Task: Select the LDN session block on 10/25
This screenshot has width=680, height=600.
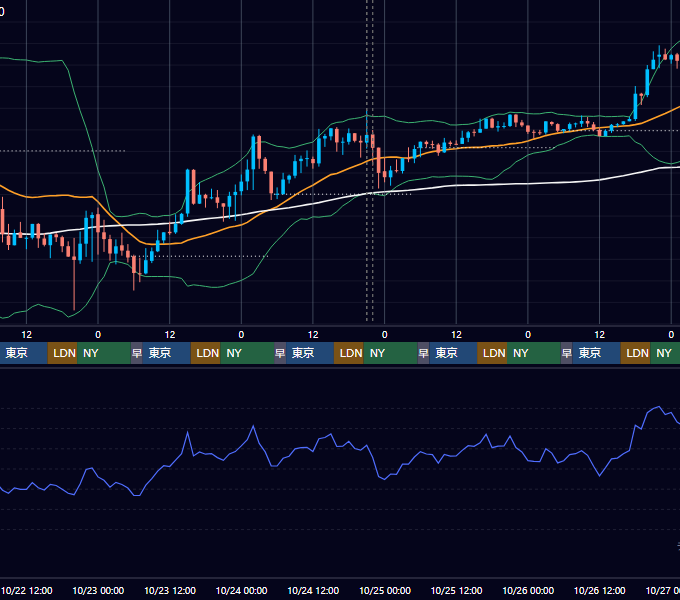Action: (x=492, y=353)
